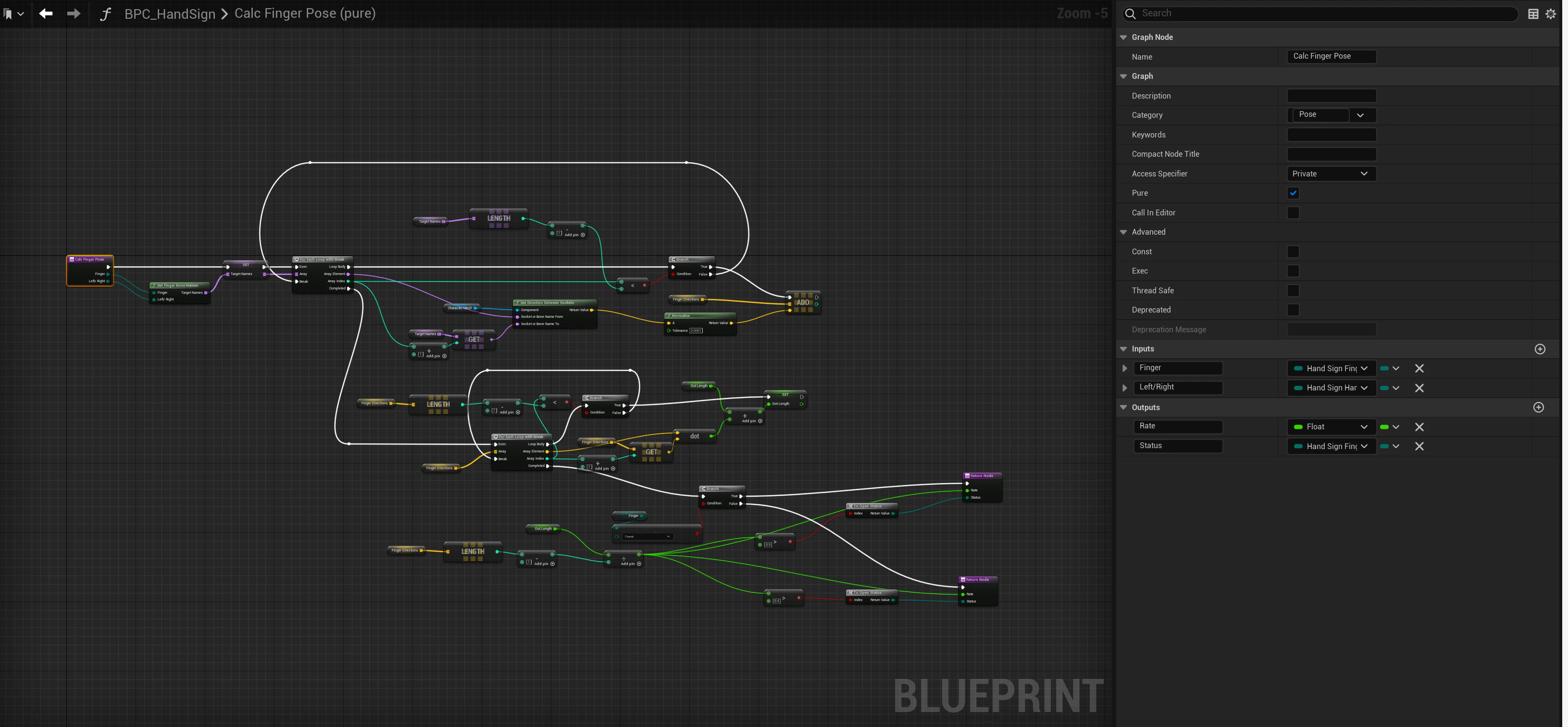
Task: Click the search magnifier icon
Action: pyautogui.click(x=1131, y=13)
